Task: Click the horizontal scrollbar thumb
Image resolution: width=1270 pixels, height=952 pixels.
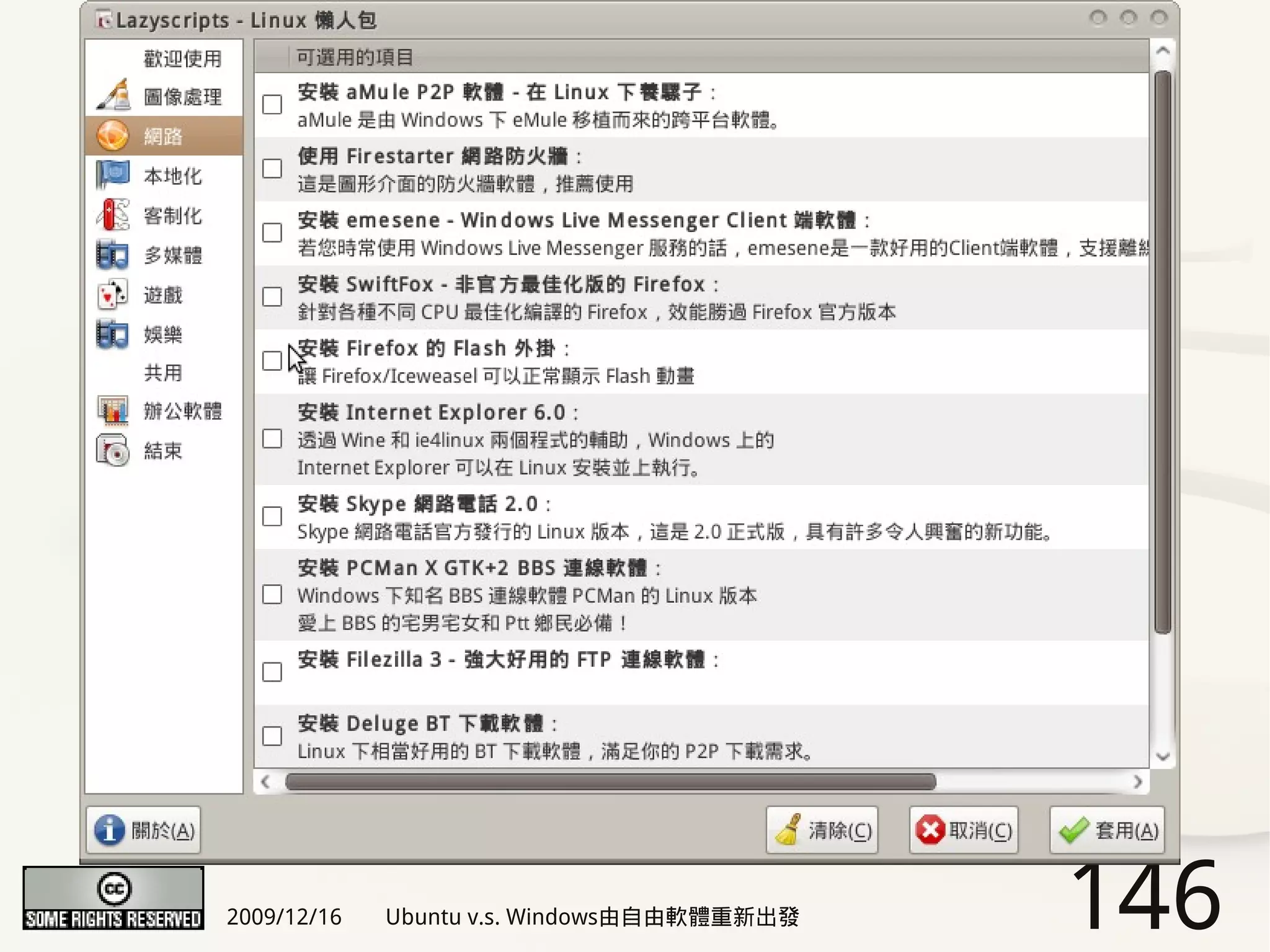Action: (610, 782)
